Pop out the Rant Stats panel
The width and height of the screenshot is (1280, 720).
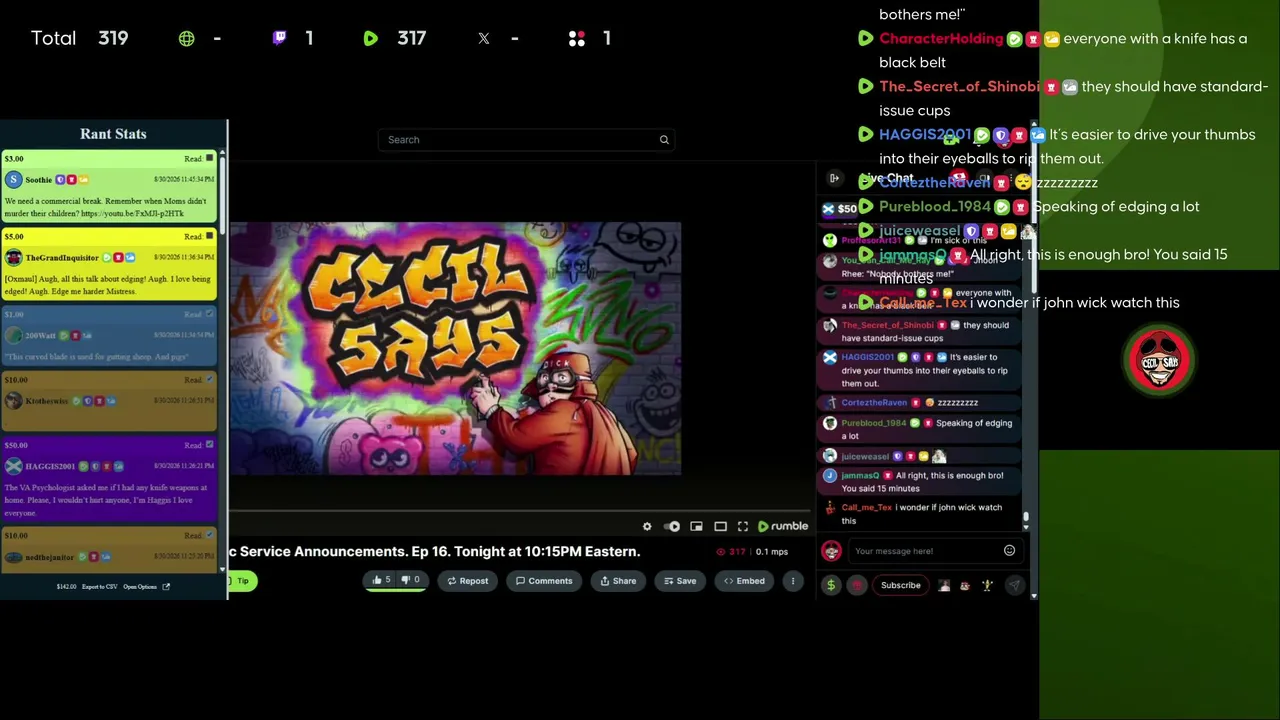click(166, 587)
